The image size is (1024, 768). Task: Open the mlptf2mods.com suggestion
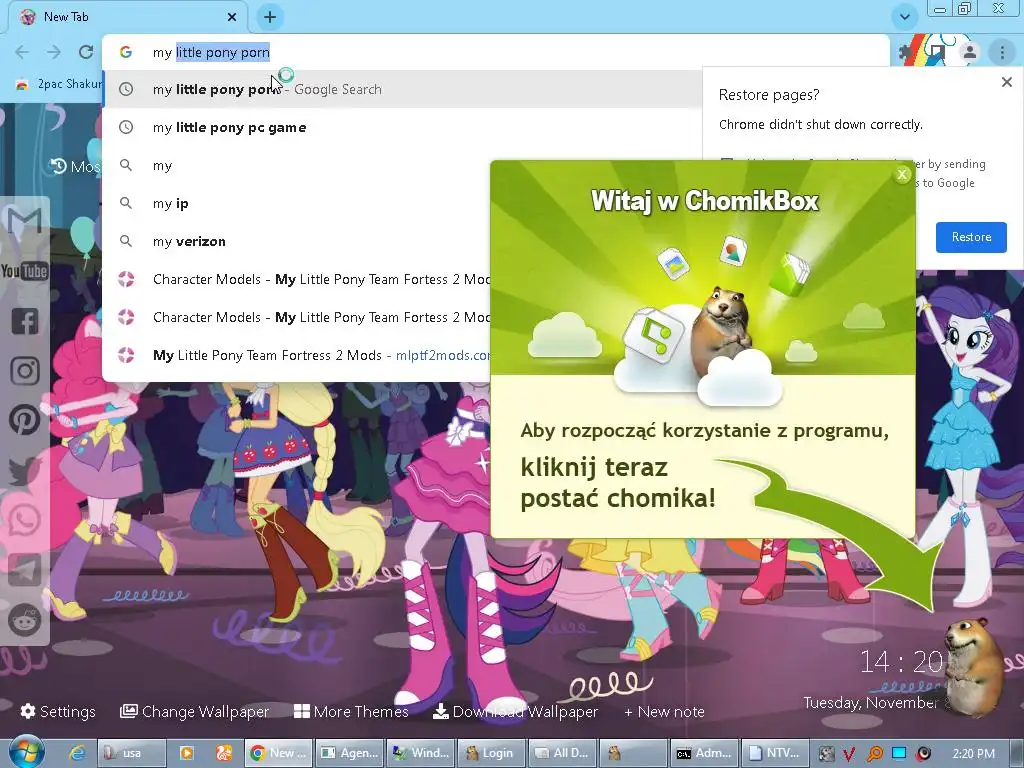(297, 355)
